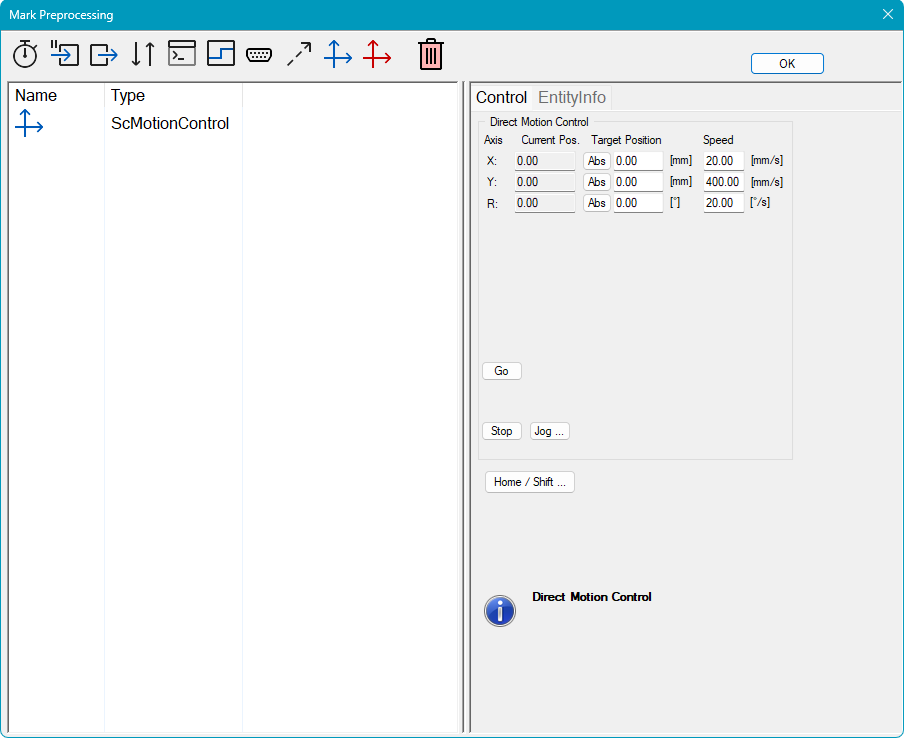Click the Y target position field
Image resolution: width=904 pixels, height=738 pixels.
[x=638, y=182]
